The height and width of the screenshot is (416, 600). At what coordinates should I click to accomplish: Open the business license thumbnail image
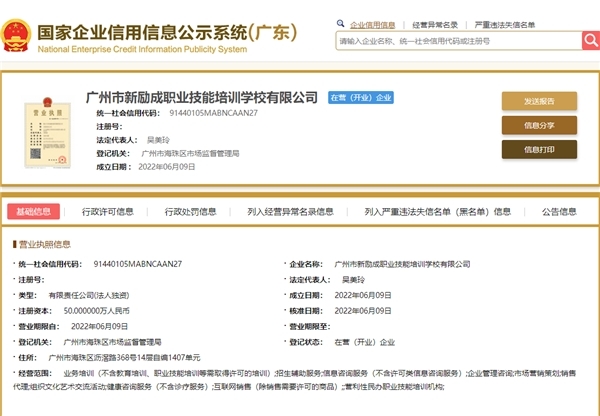tap(47, 132)
